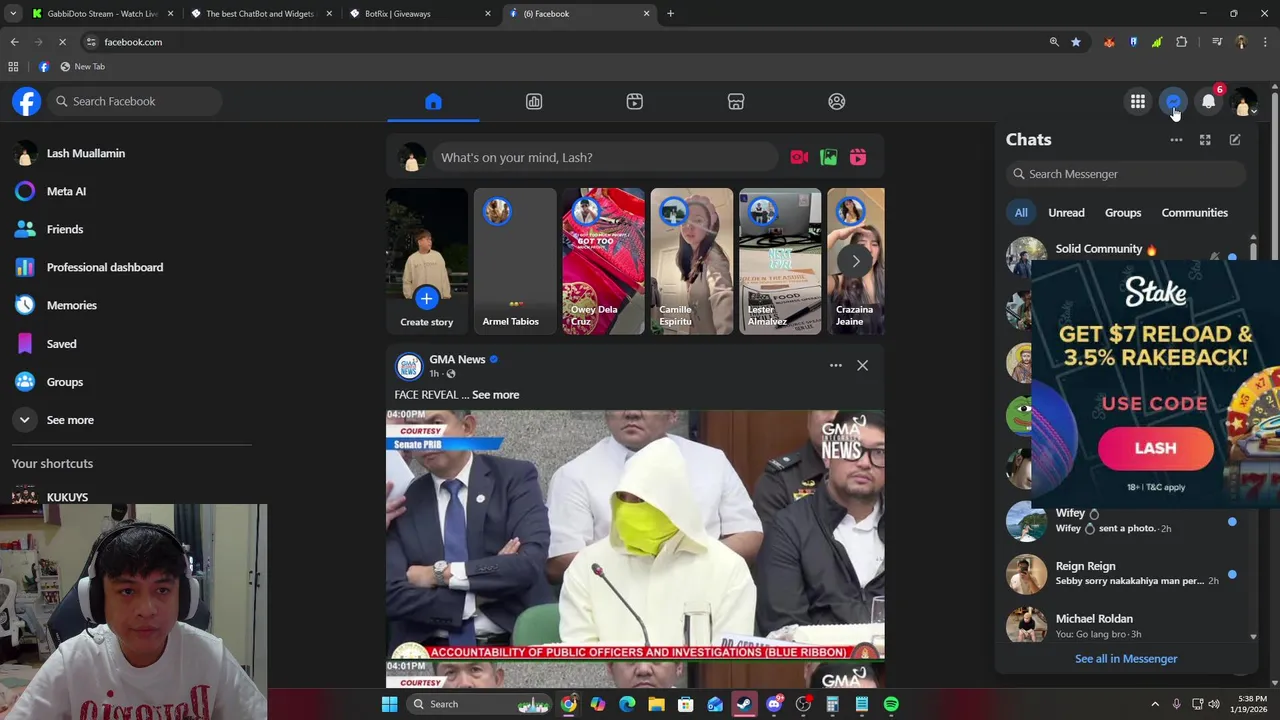Open the Facebook Home feed tab
Image resolution: width=1280 pixels, height=720 pixels.
[x=433, y=101]
